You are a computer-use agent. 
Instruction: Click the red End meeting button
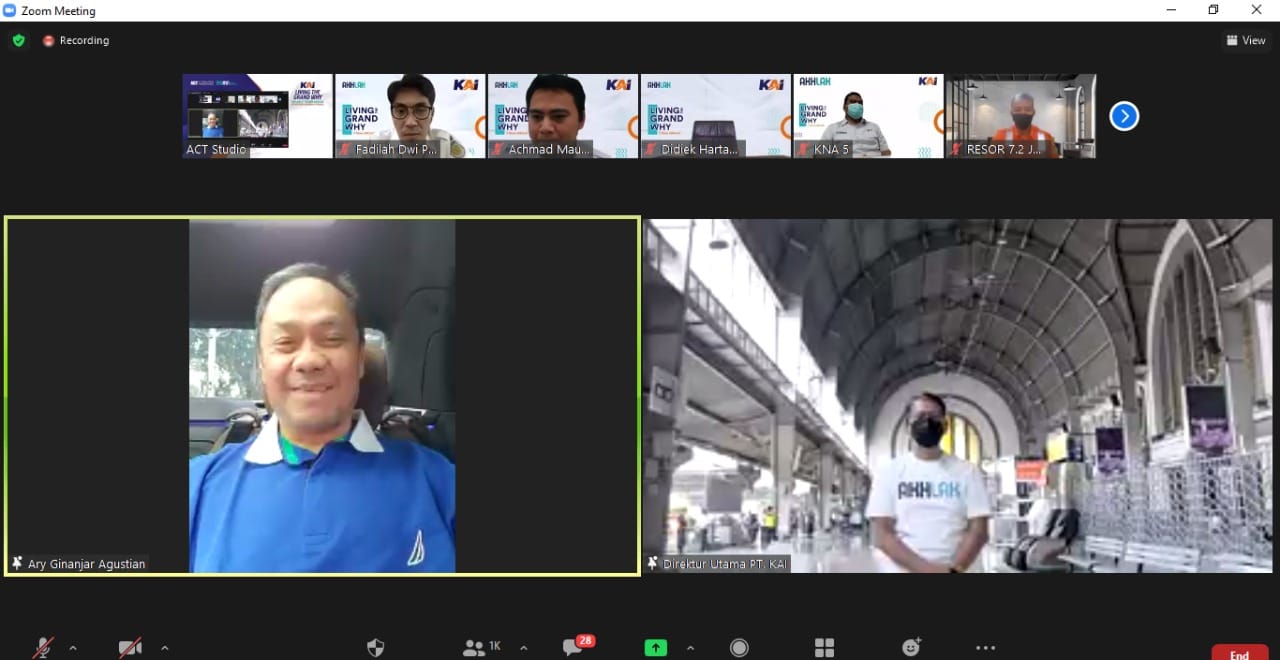coord(1239,654)
